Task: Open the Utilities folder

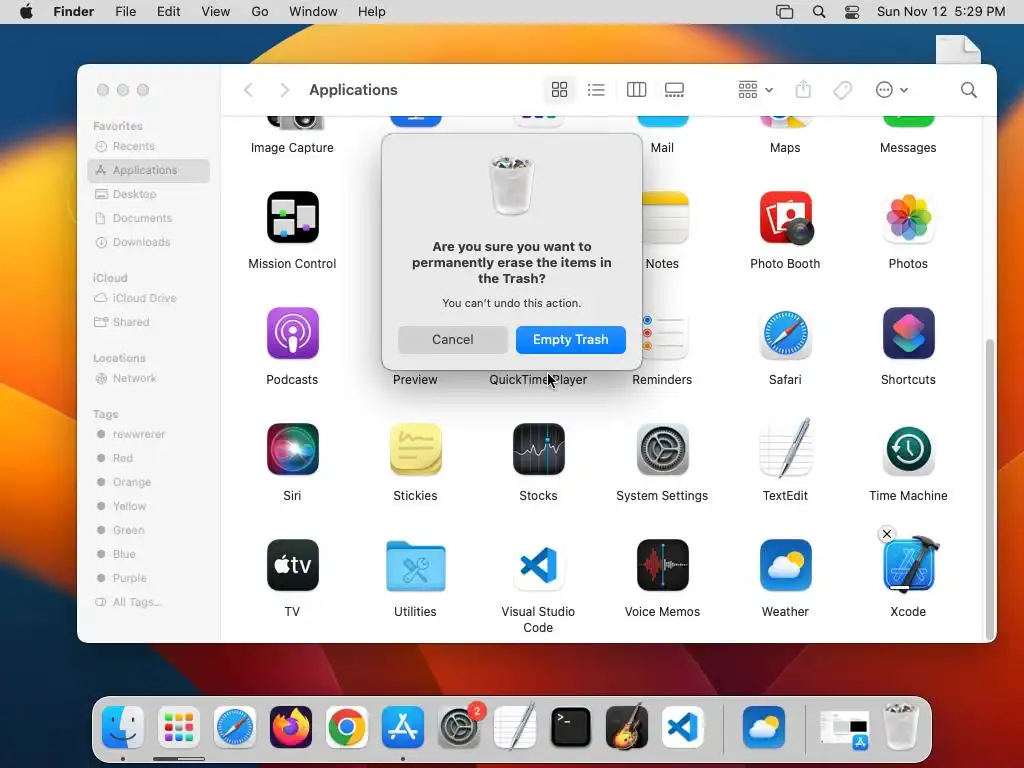Action: pyautogui.click(x=415, y=566)
